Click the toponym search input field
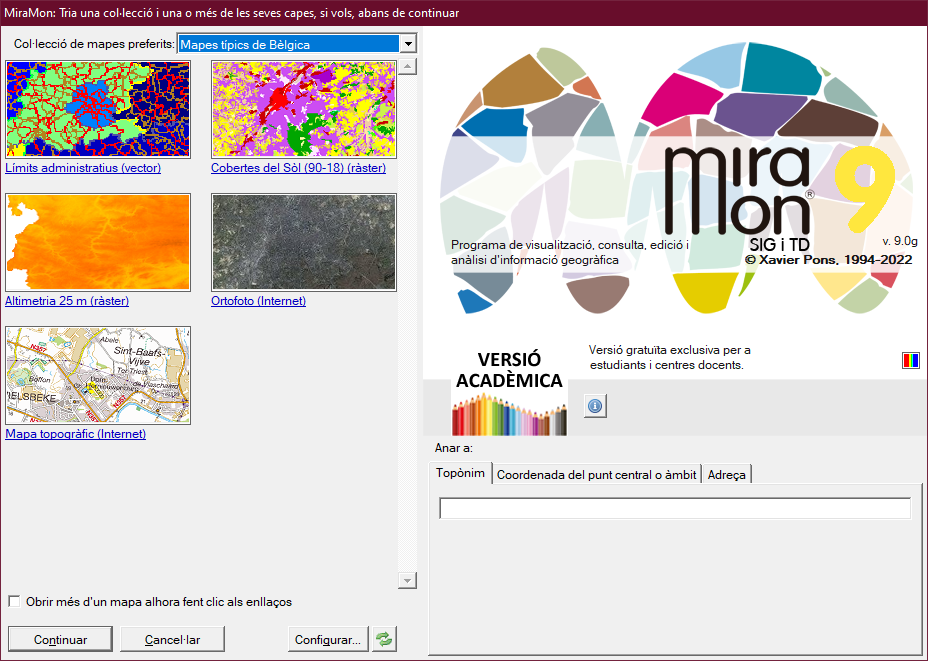928x661 pixels. point(675,508)
